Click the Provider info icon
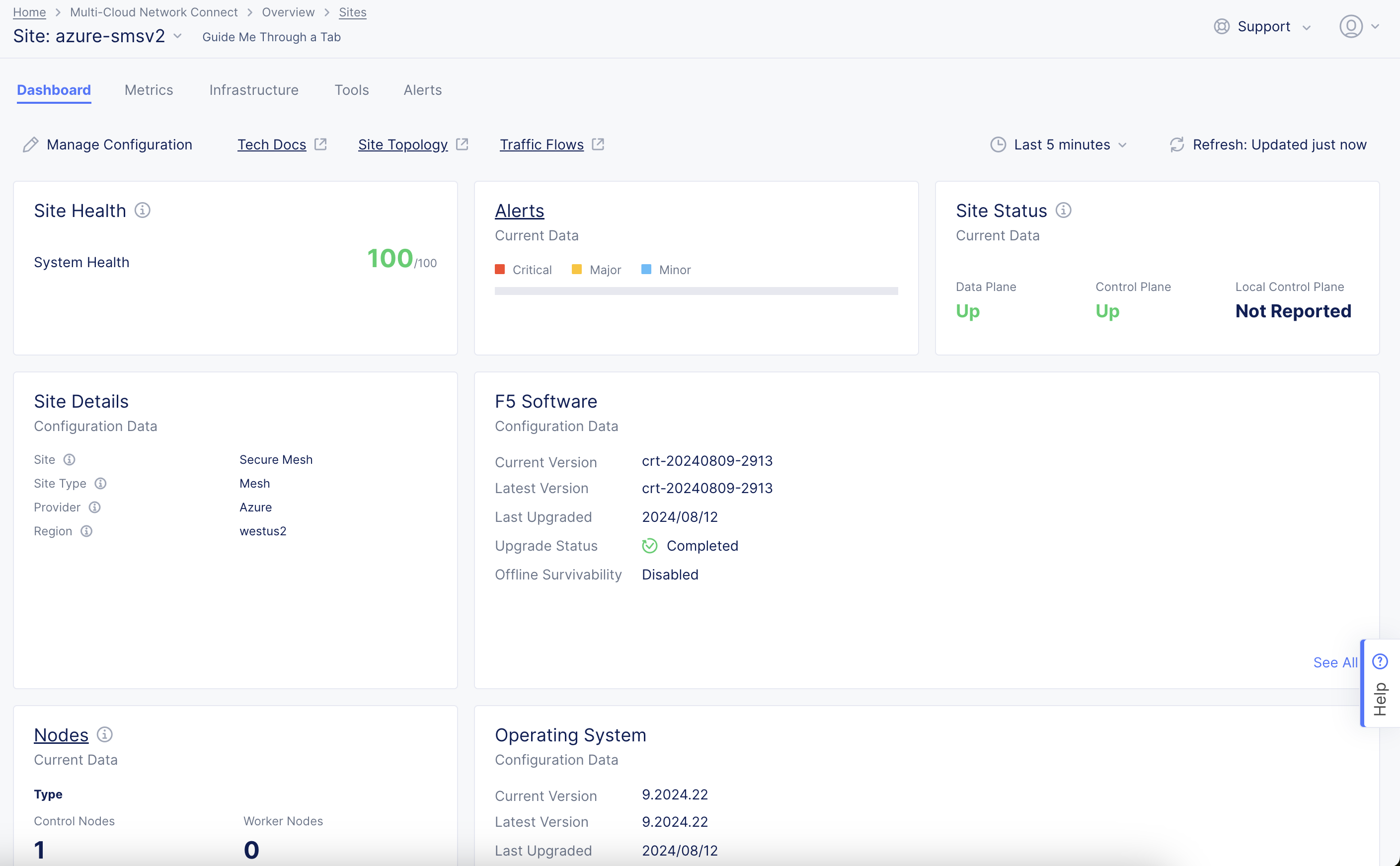This screenshot has width=1400, height=866. point(94,507)
